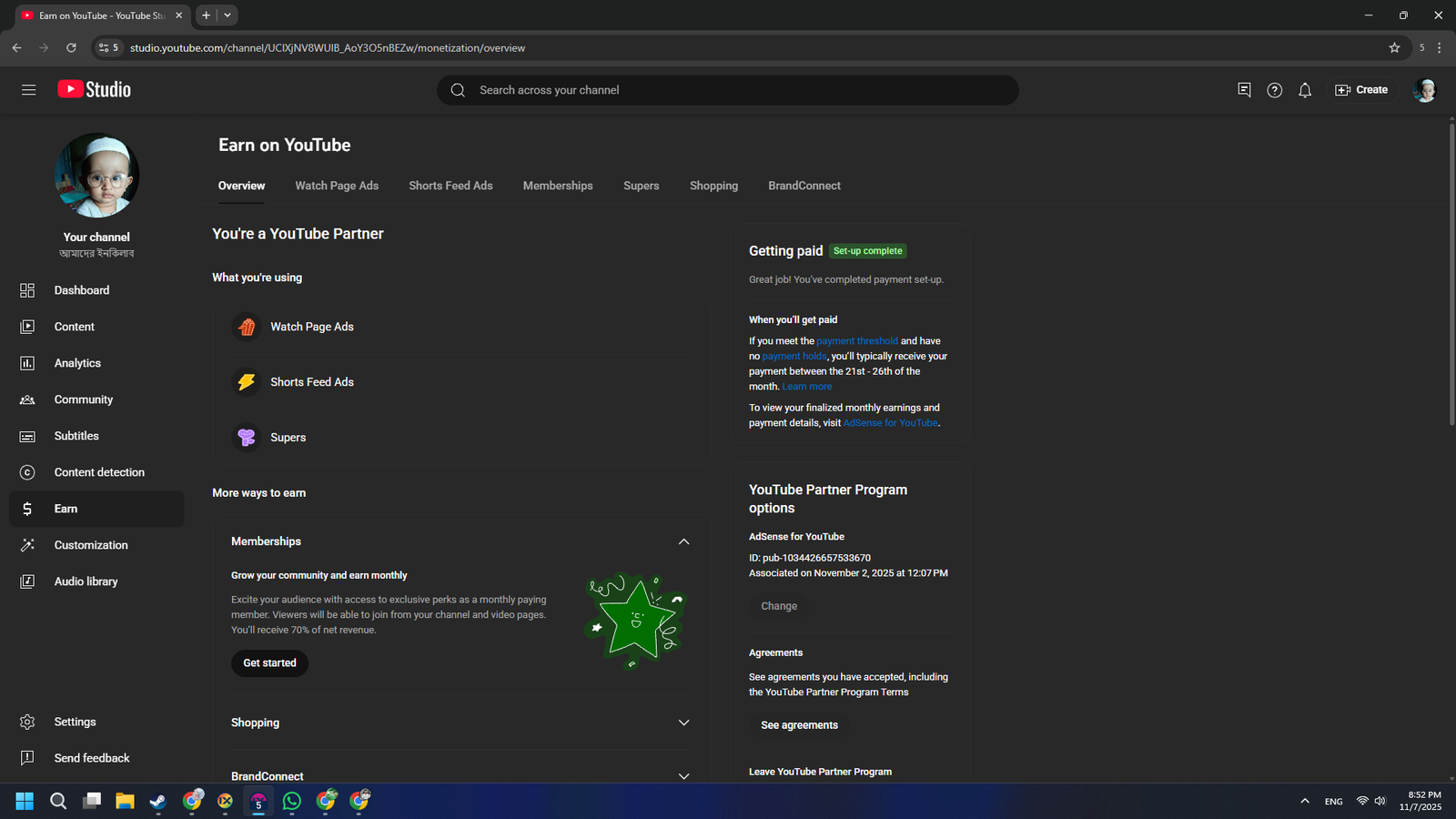Screen dimensions: 1456x819
Task: Open WhatsApp from the taskbar
Action: [292, 801]
